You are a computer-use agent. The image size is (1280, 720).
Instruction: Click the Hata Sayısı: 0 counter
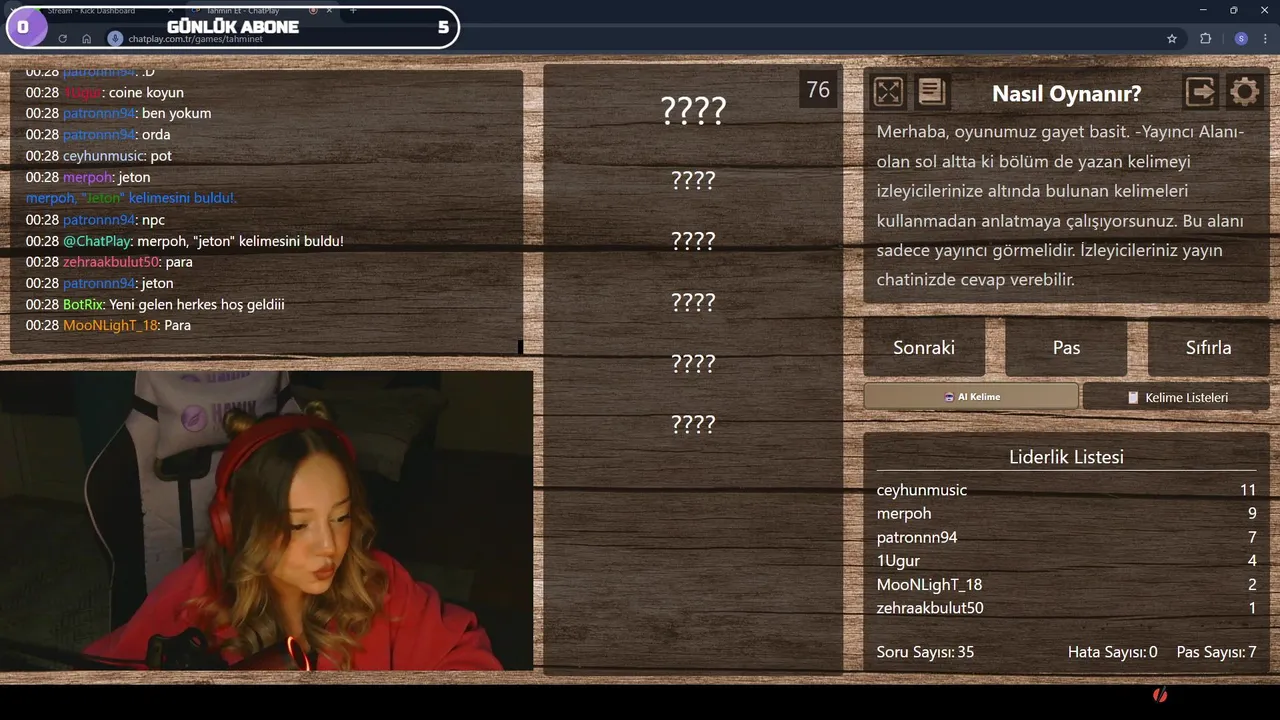tap(1112, 652)
